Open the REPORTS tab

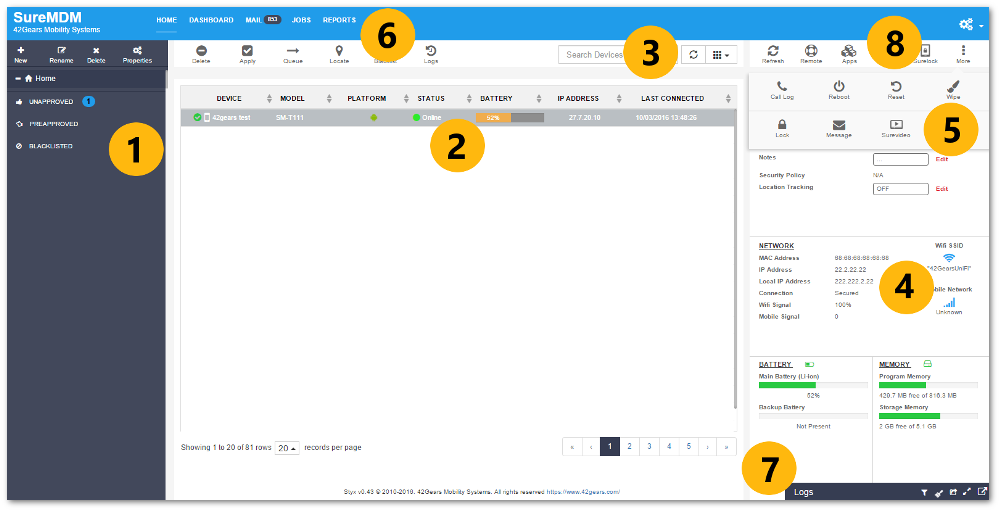(339, 20)
